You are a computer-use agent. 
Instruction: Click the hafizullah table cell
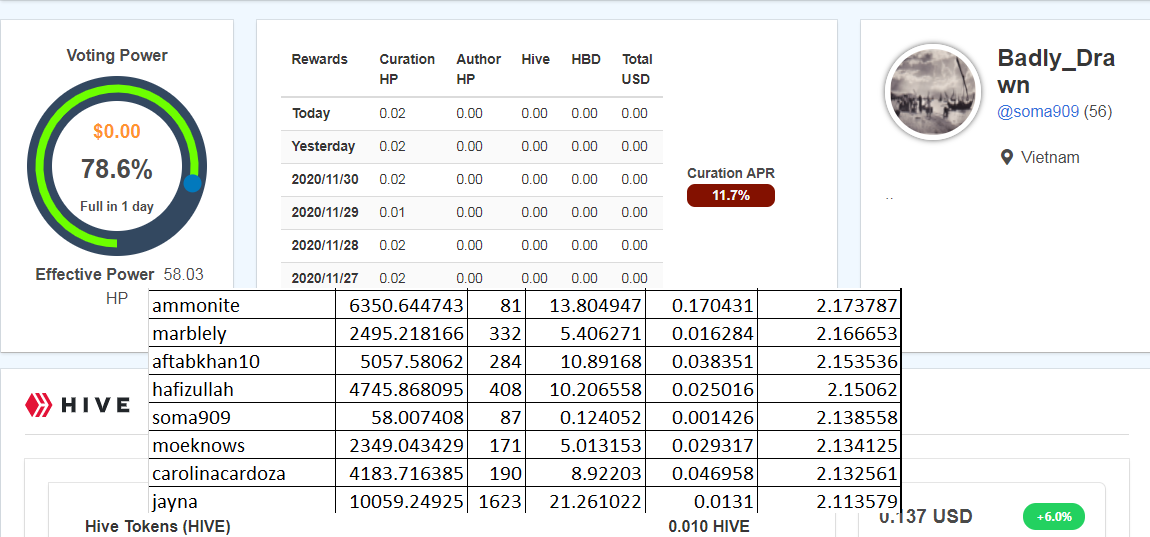(242, 390)
